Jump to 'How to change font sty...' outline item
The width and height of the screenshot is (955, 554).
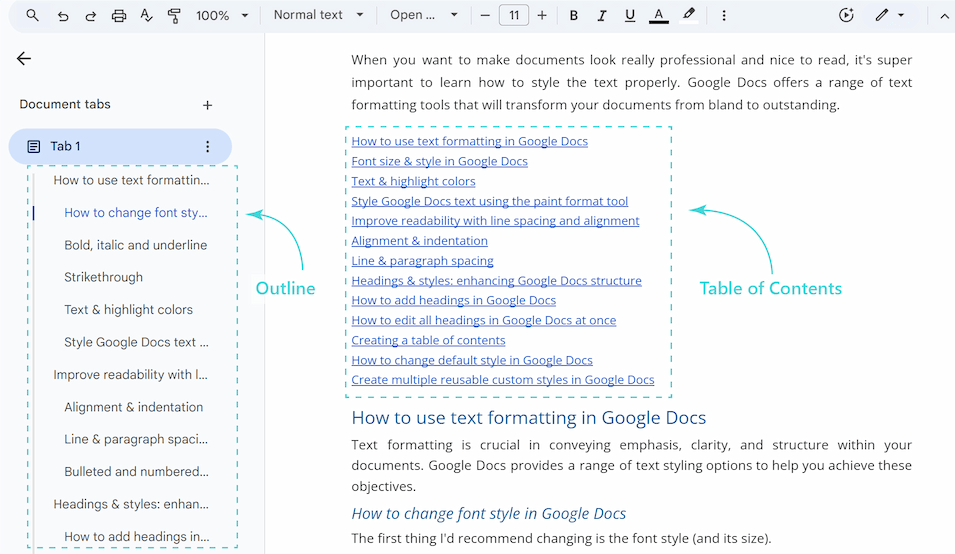tap(136, 212)
